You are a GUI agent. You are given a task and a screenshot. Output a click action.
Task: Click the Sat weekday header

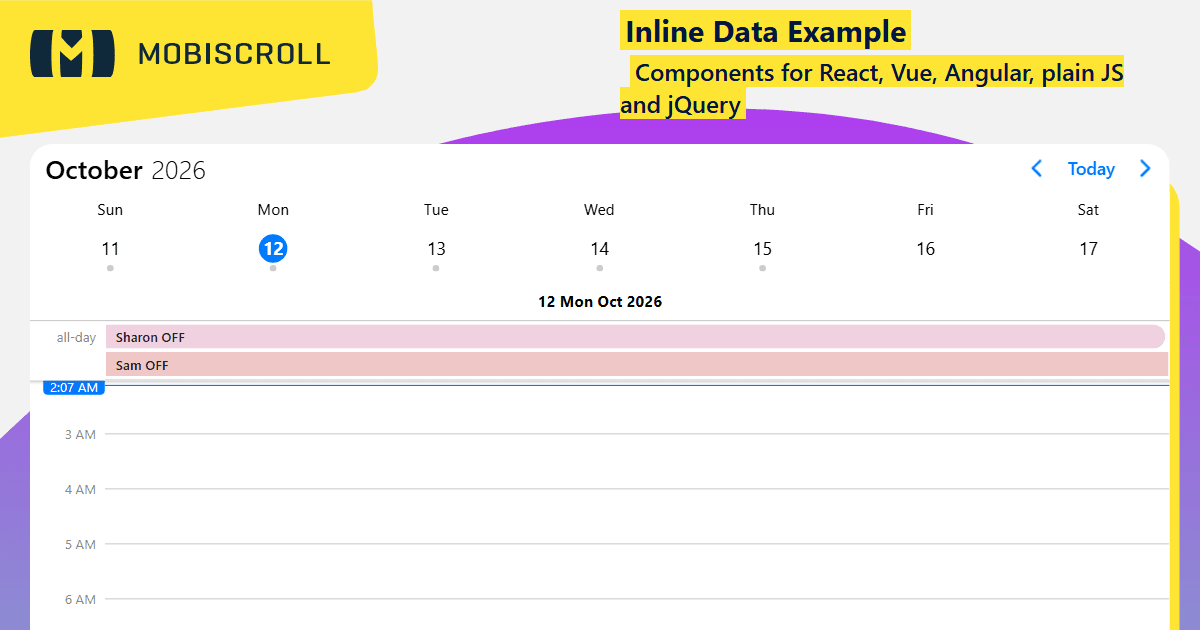tap(1088, 209)
